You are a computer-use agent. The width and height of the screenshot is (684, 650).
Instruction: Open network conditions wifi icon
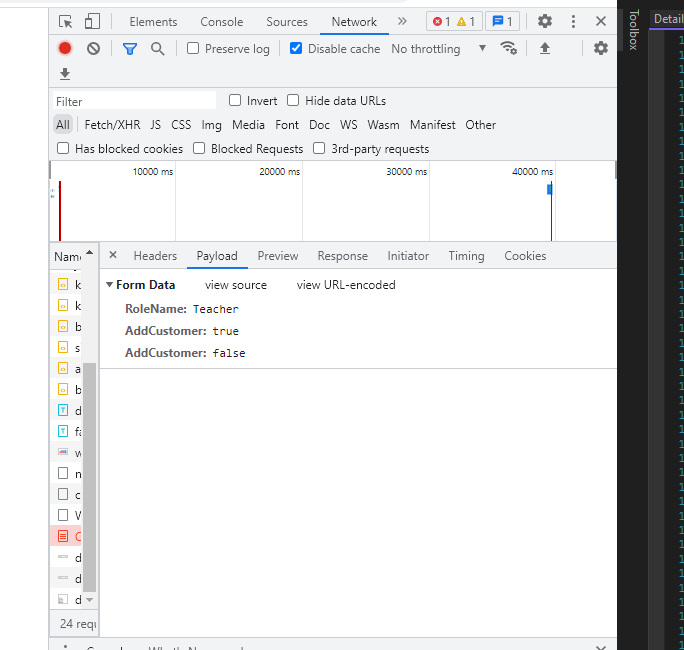tap(509, 48)
